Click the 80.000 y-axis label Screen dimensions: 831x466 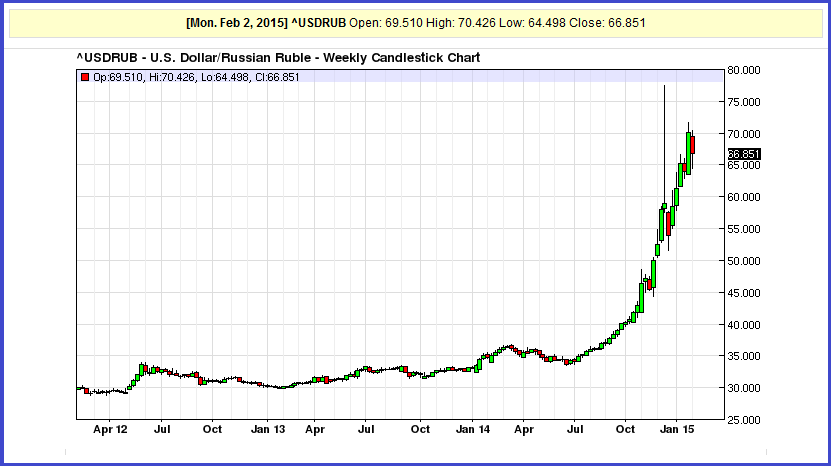tap(744, 70)
